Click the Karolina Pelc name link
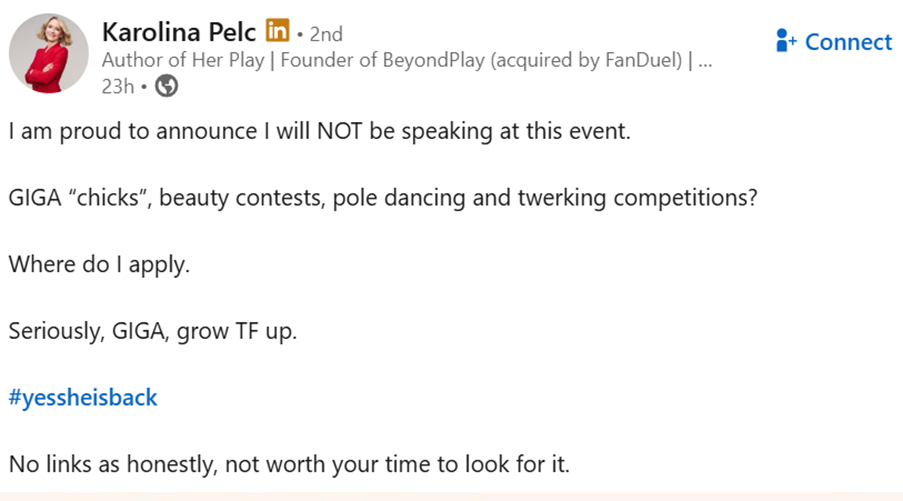The image size is (903, 501). point(179,32)
